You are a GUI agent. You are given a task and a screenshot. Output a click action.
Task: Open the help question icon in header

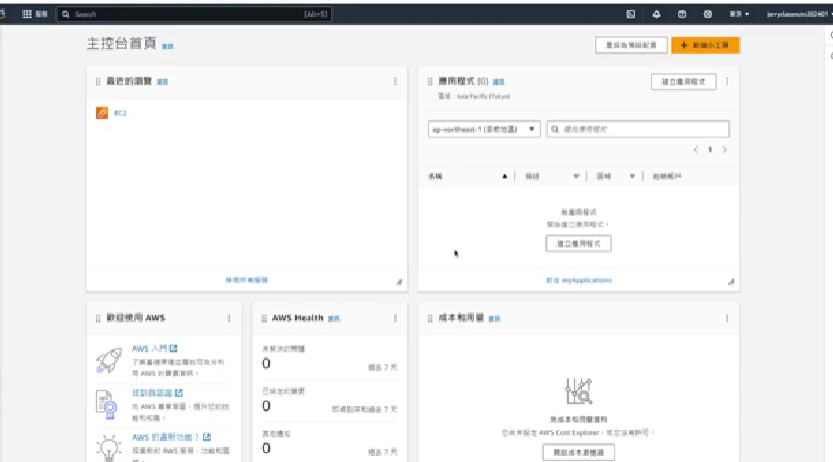coord(682,14)
